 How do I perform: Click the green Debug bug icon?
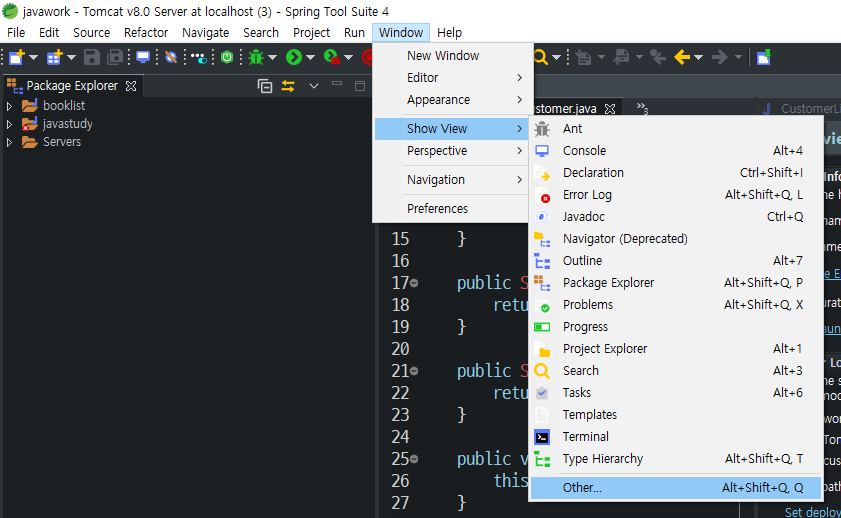click(256, 57)
